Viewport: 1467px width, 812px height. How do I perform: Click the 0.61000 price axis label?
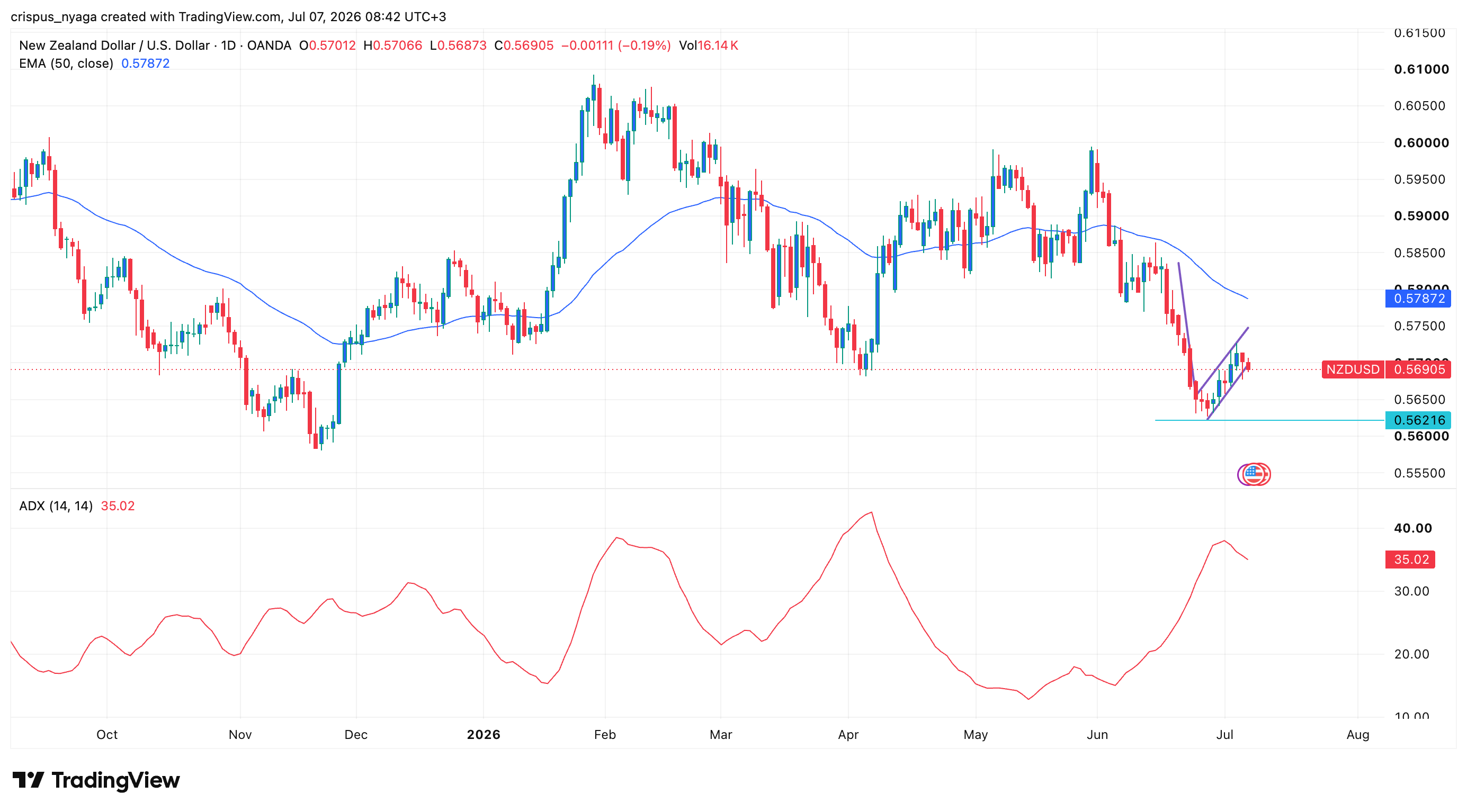tap(1421, 69)
